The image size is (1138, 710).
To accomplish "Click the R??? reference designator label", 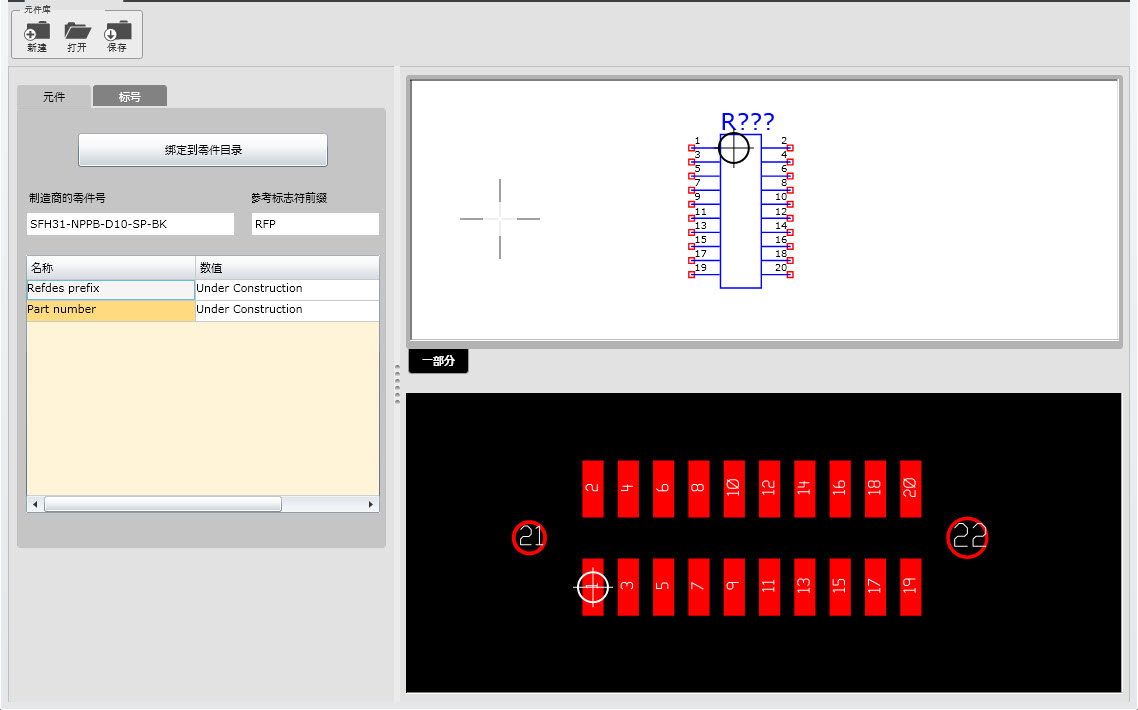I will point(748,121).
